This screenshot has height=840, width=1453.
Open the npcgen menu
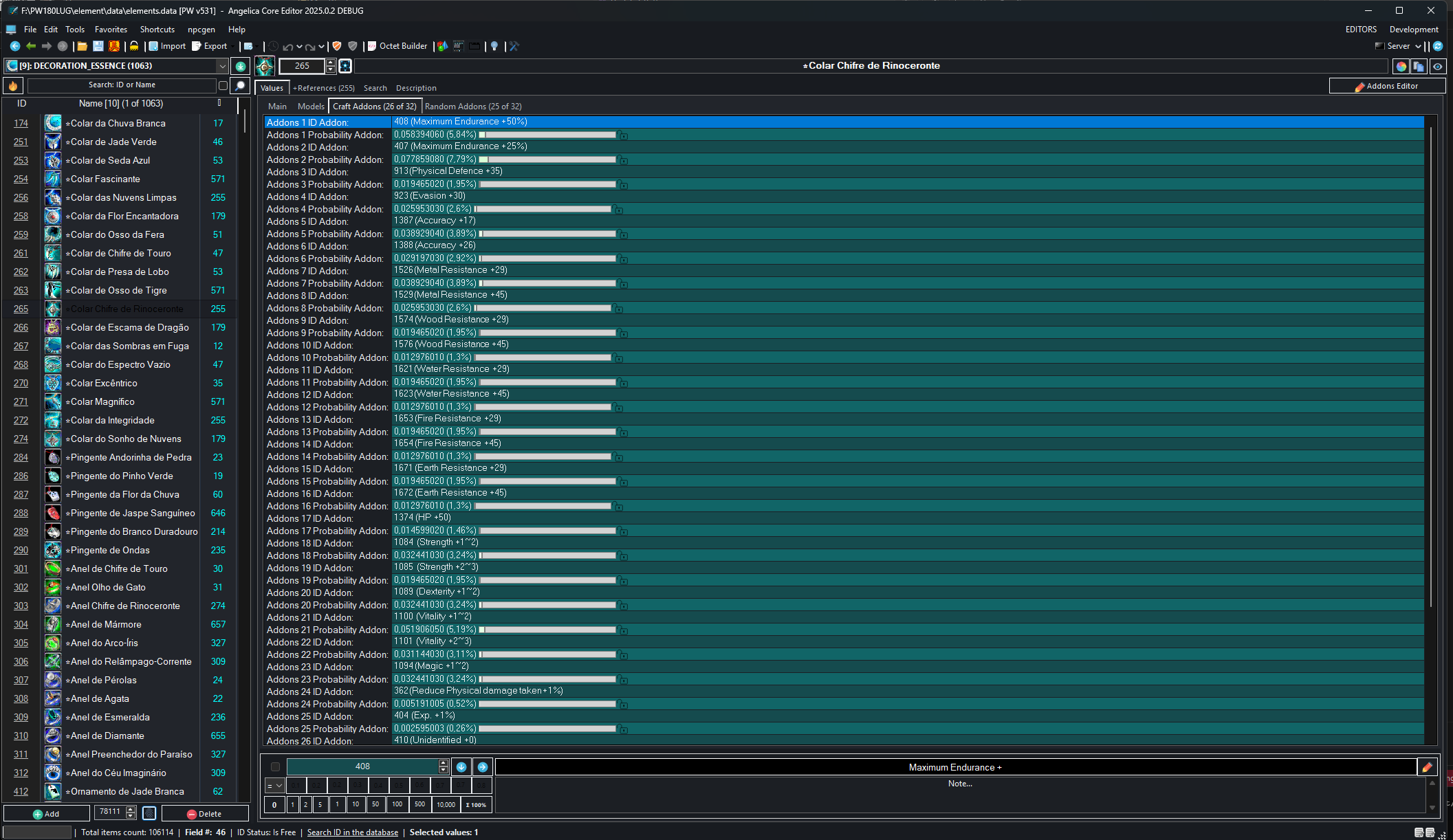click(x=201, y=30)
